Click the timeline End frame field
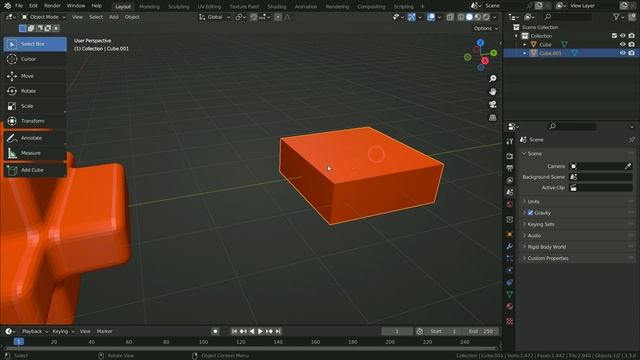Viewport: 640px width, 360px height. (480, 331)
